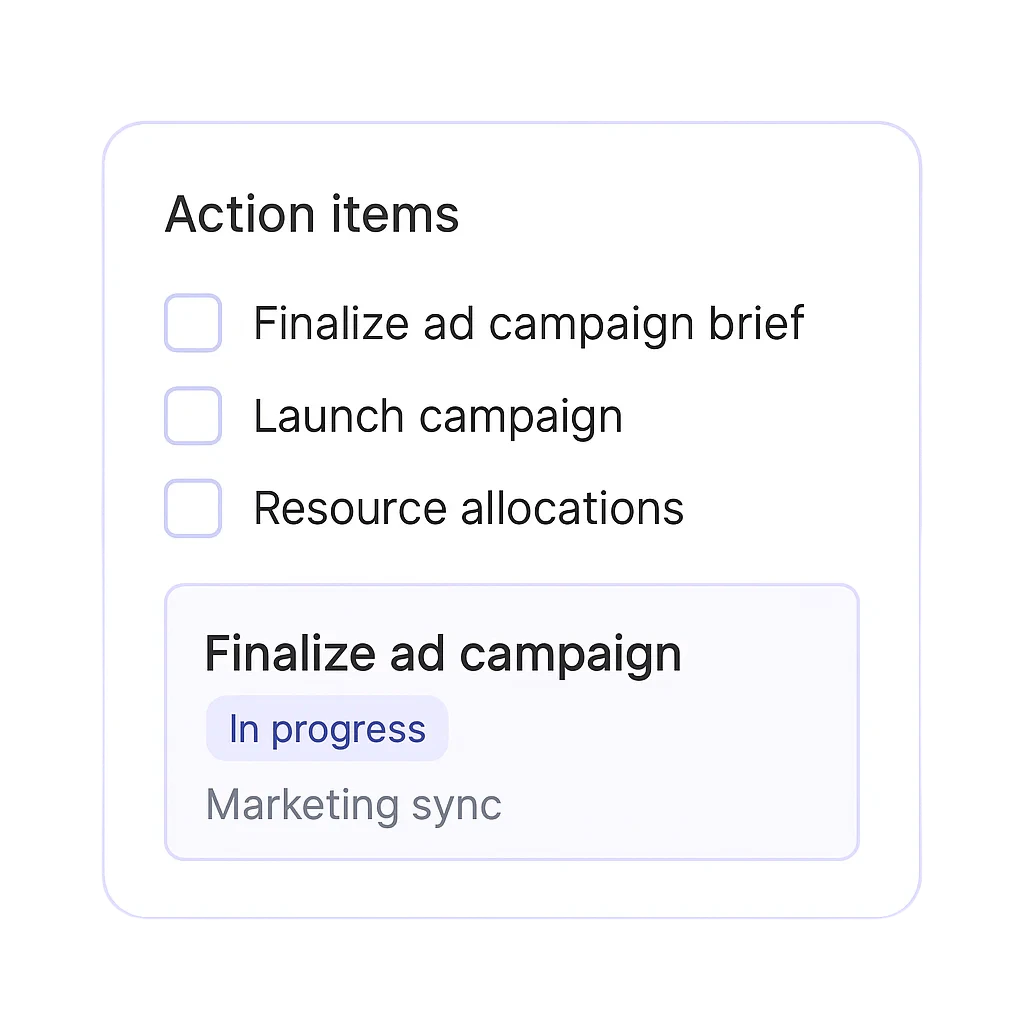The width and height of the screenshot is (1024, 1024).
Task: Toggle the Launch campaign checkbox off
Action: pos(193,415)
